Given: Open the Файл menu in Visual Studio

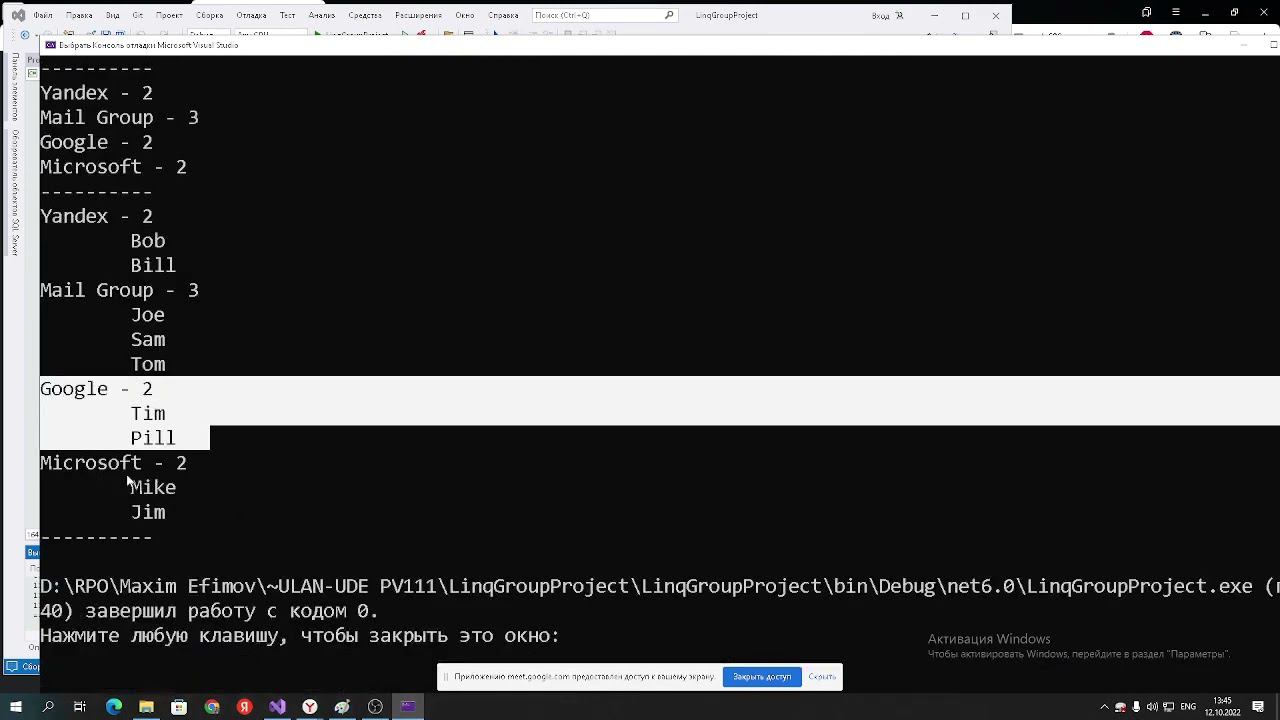Looking at the screenshot, I should 43,15.
